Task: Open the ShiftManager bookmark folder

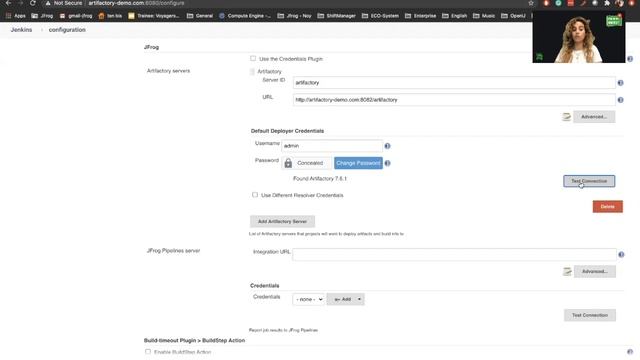Action: (337, 16)
